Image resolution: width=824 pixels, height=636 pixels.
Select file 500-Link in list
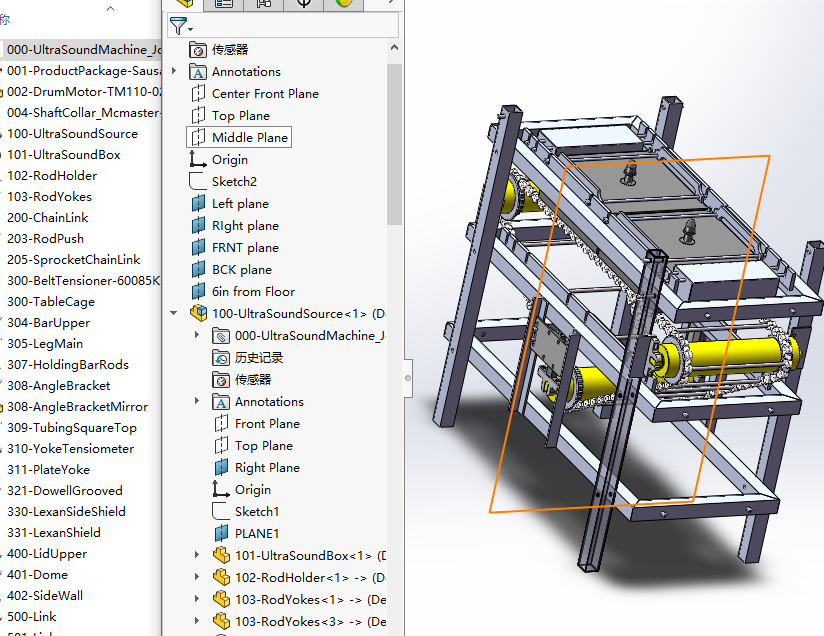click(x=32, y=617)
